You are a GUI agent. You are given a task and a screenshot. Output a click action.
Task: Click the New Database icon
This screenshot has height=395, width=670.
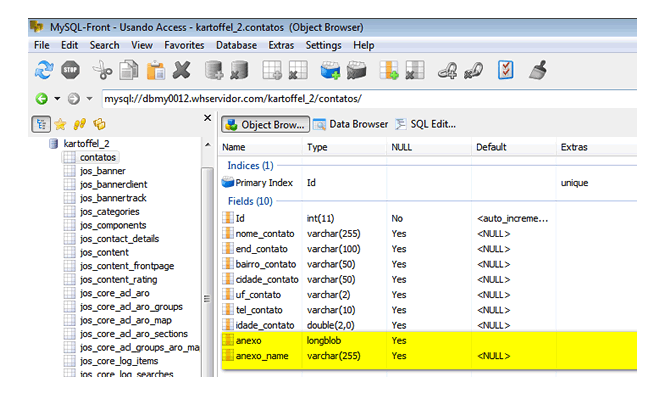214,70
